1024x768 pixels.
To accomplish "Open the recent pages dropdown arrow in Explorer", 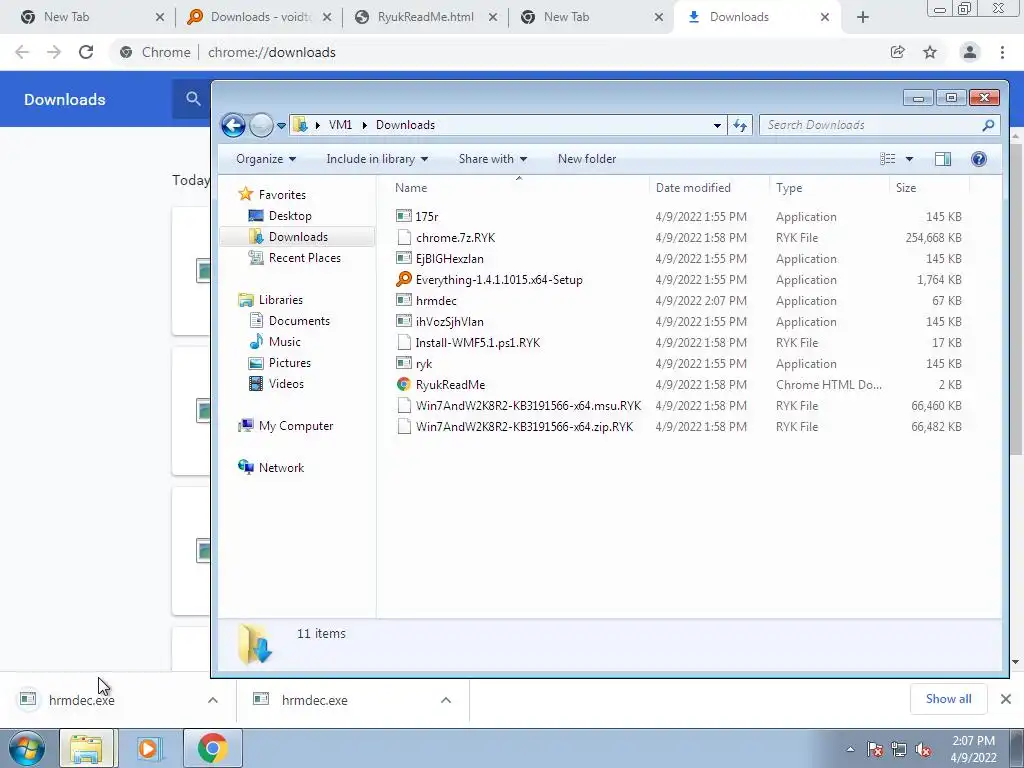I will 281,125.
